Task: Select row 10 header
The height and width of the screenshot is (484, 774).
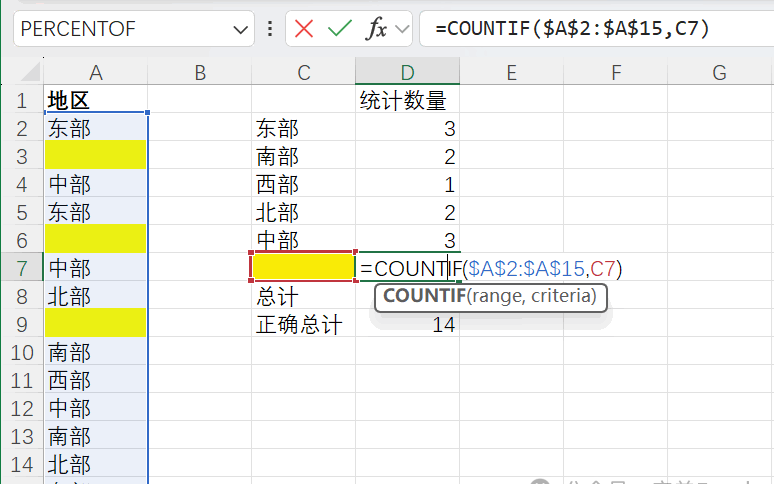Action: coord(22,352)
